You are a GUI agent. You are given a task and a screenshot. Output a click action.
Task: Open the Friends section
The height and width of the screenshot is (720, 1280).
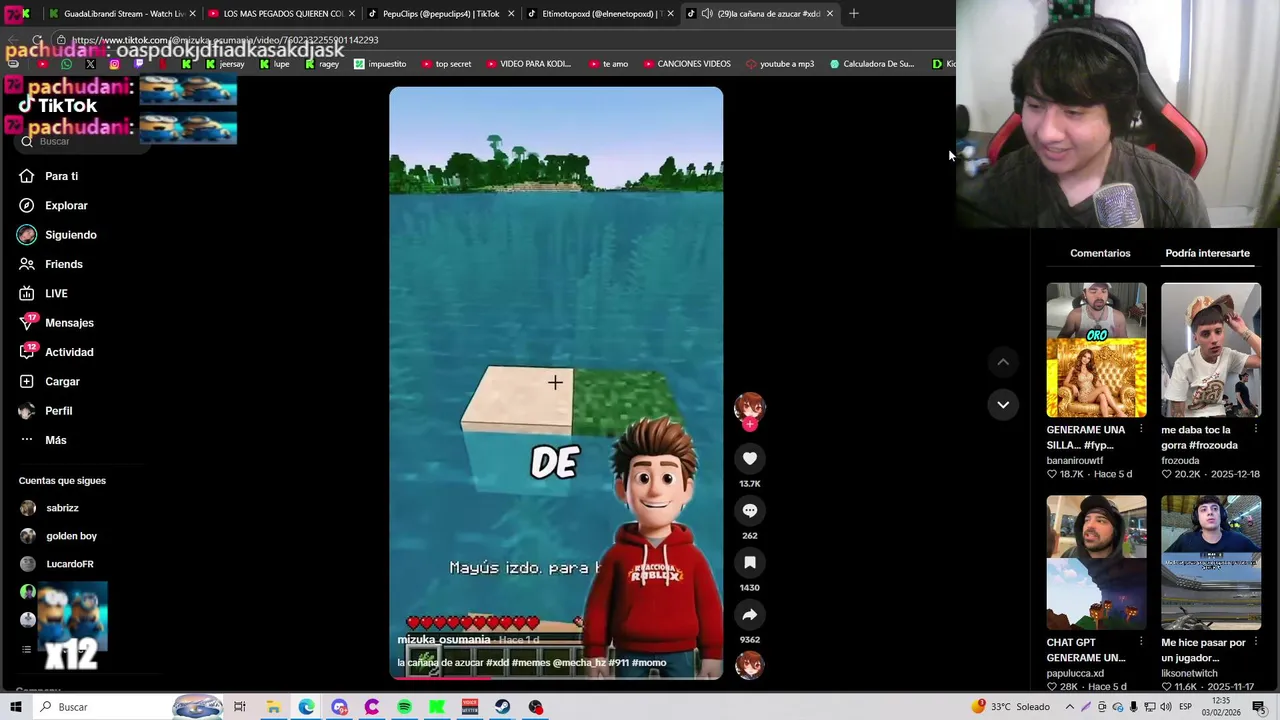[50, 264]
